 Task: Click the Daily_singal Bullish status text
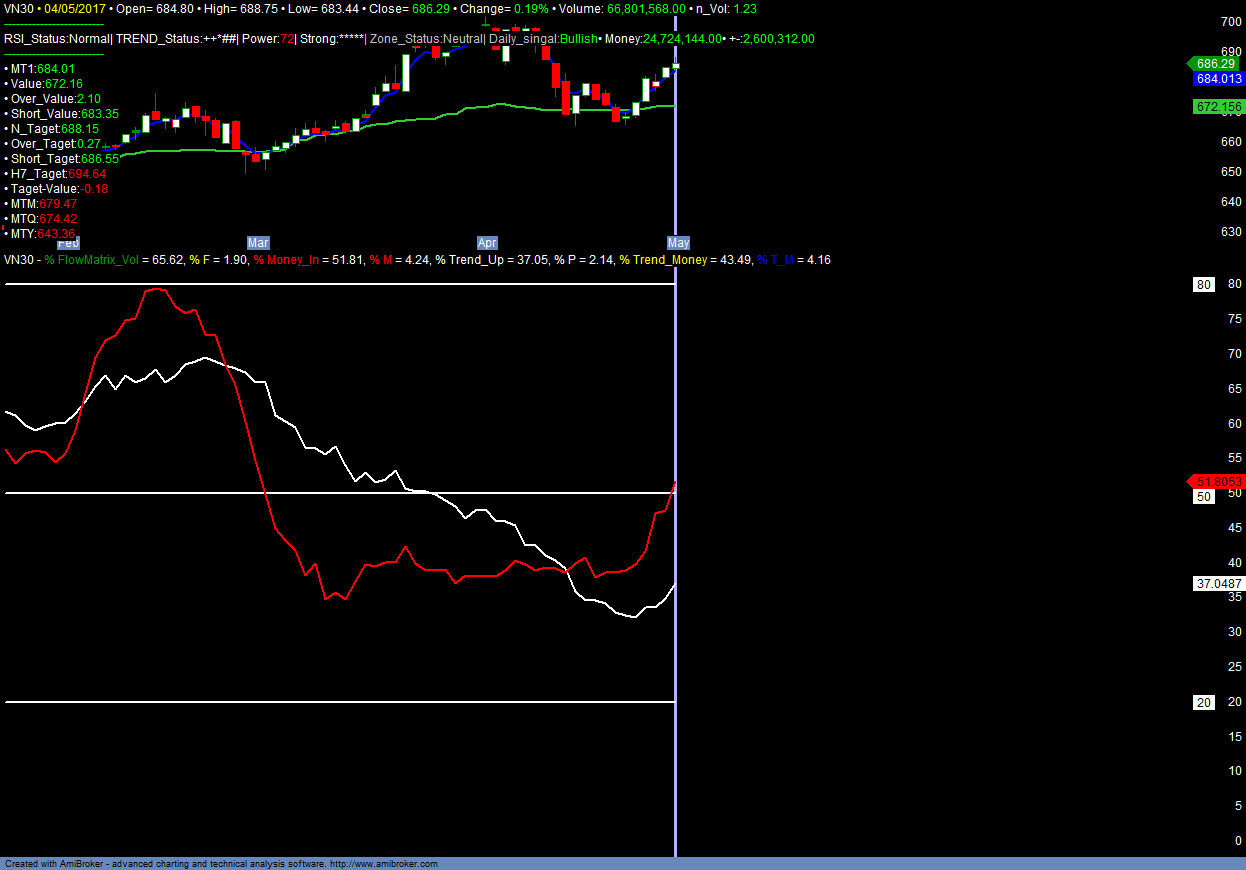(543, 39)
